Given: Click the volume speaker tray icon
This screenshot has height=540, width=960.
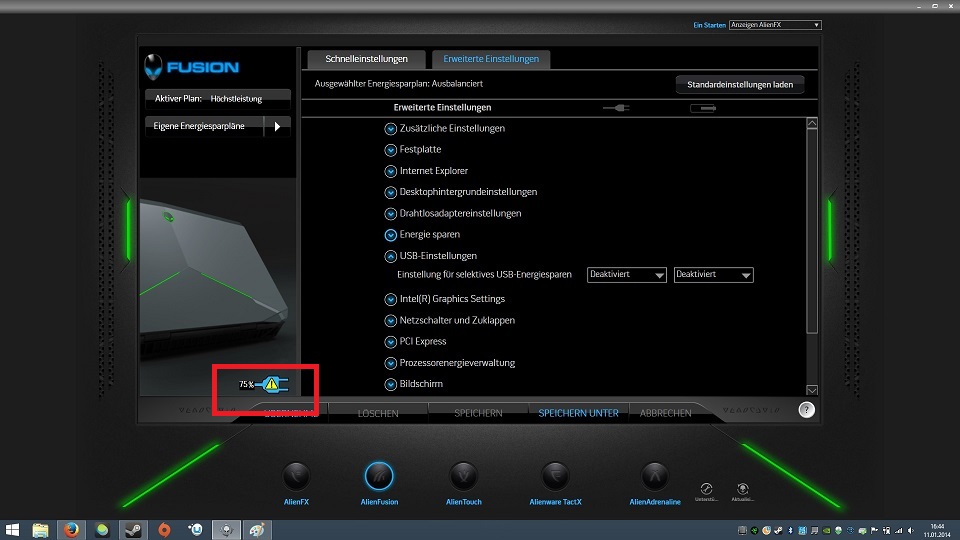Looking at the screenshot, I should click(911, 530).
